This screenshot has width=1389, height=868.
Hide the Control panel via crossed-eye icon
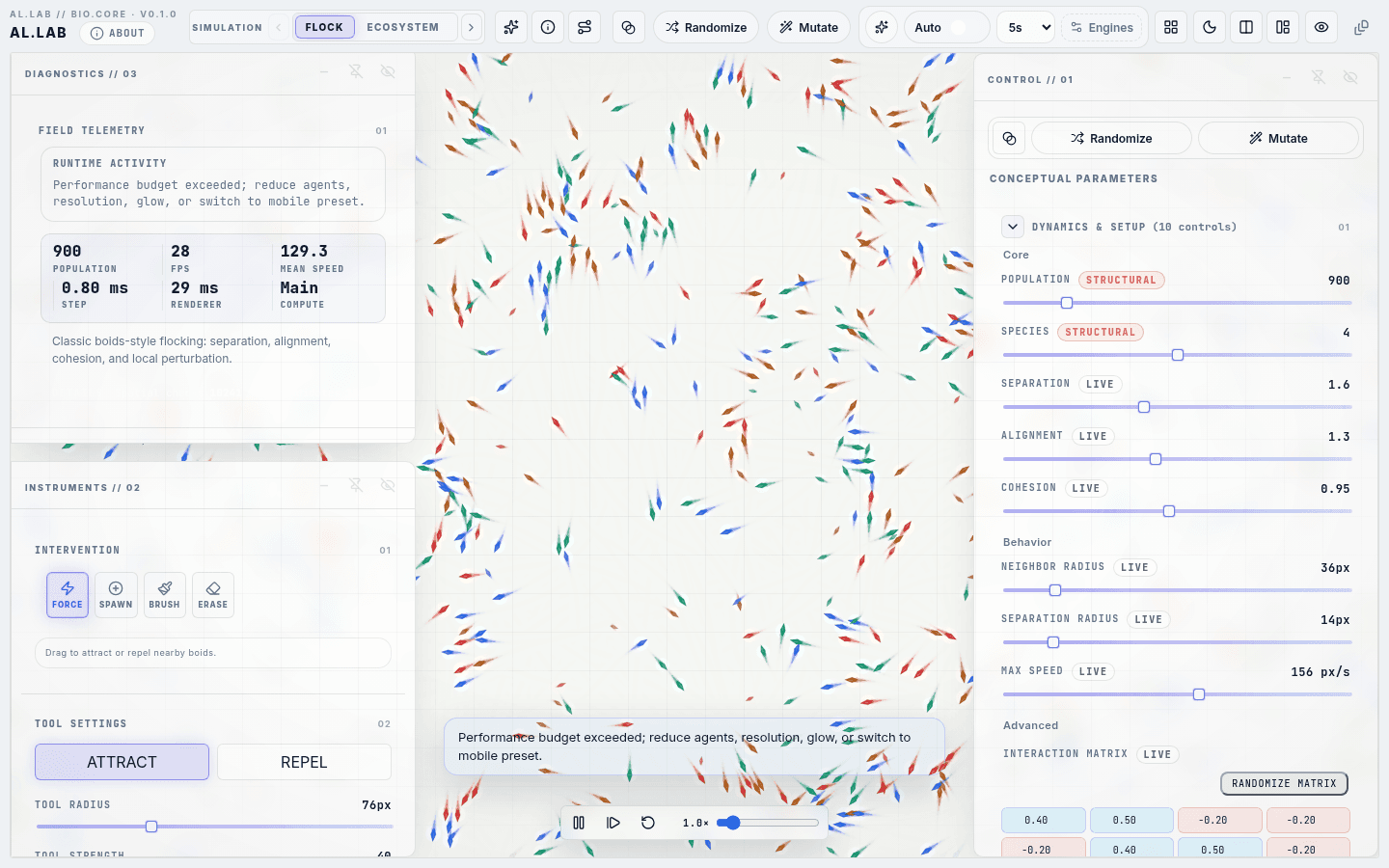tap(1350, 77)
